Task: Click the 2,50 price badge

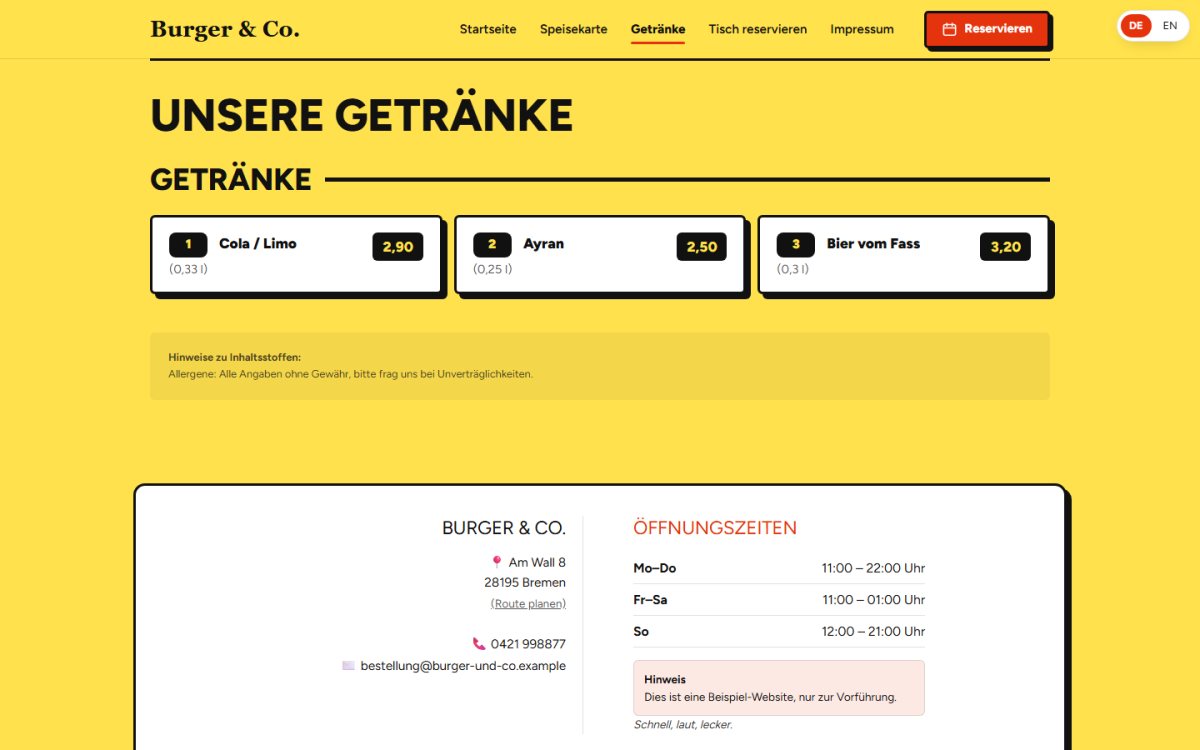Action: click(702, 247)
